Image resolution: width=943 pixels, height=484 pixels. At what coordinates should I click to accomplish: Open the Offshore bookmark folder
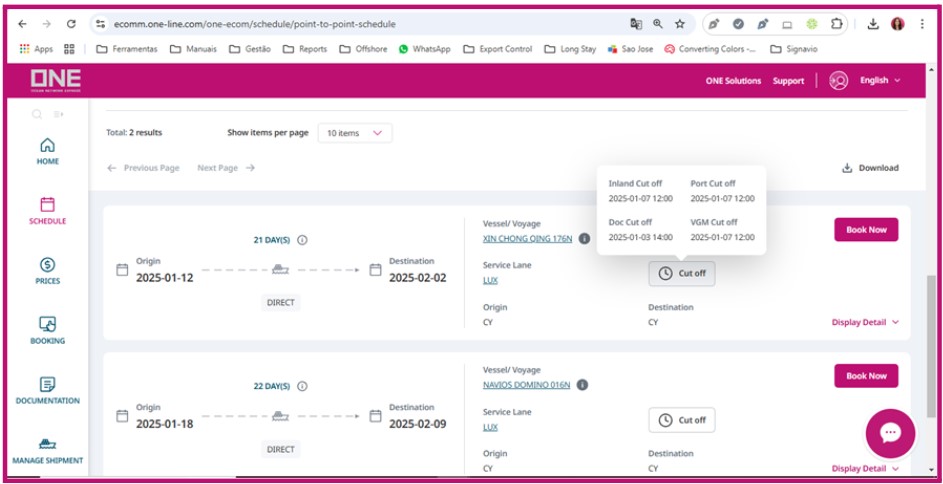[x=363, y=49]
